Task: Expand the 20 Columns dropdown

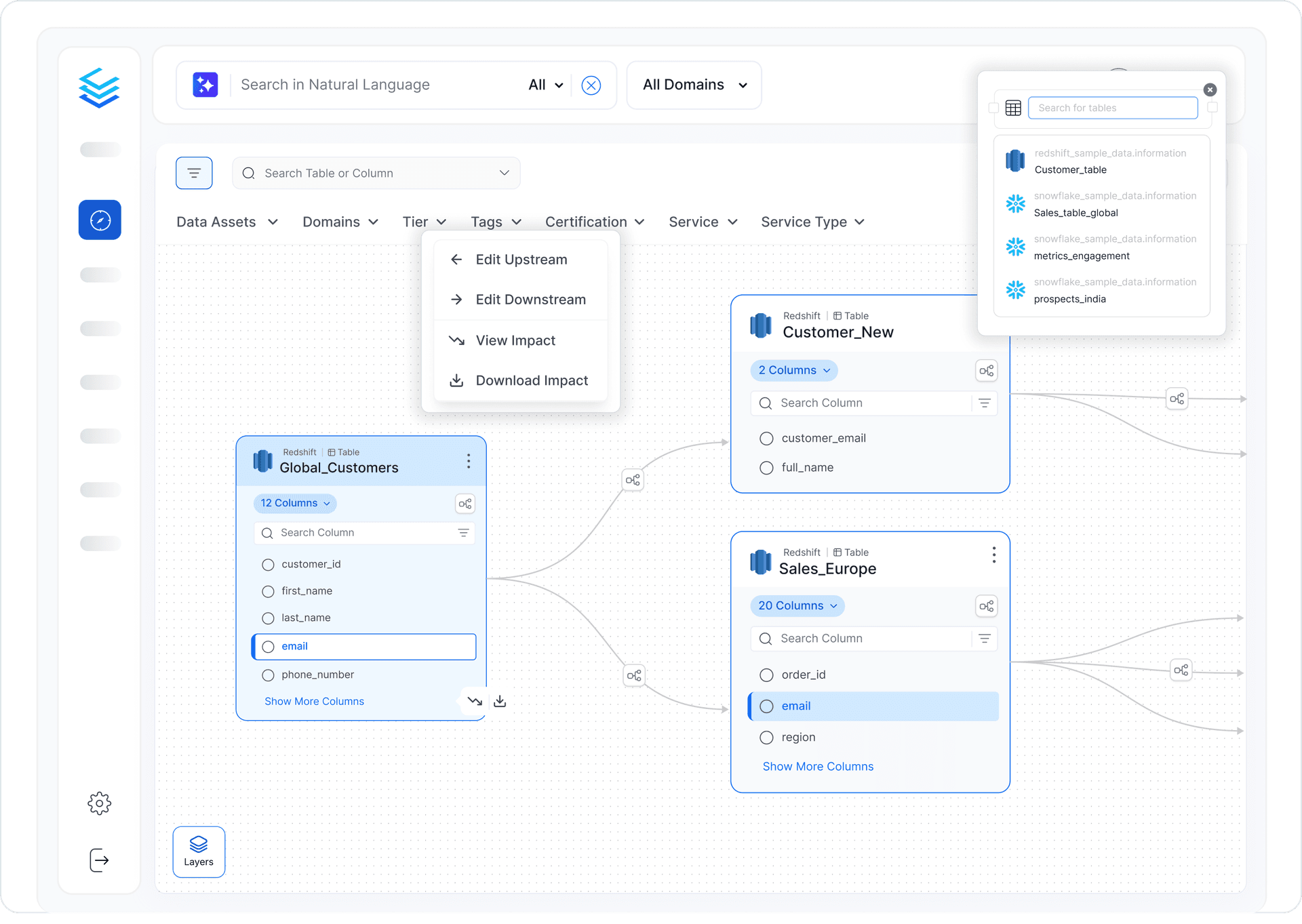Action: [797, 606]
